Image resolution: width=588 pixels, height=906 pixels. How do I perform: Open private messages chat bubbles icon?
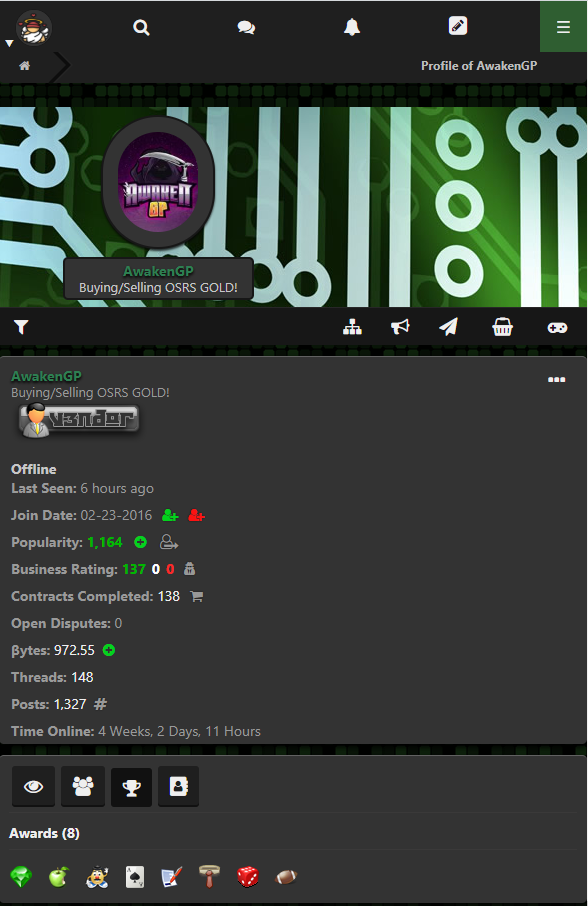click(x=246, y=27)
